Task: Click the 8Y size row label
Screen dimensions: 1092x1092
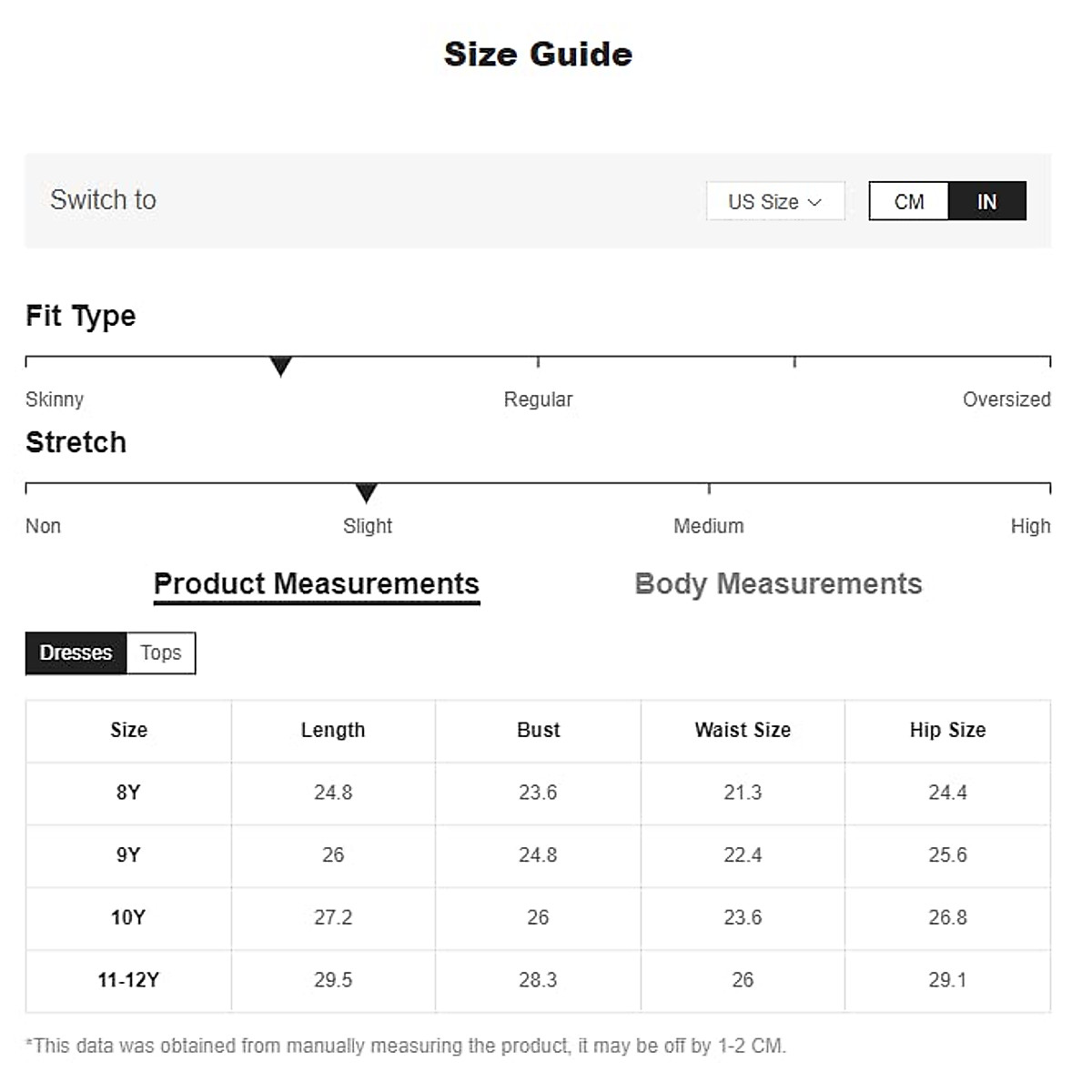Action: click(128, 793)
